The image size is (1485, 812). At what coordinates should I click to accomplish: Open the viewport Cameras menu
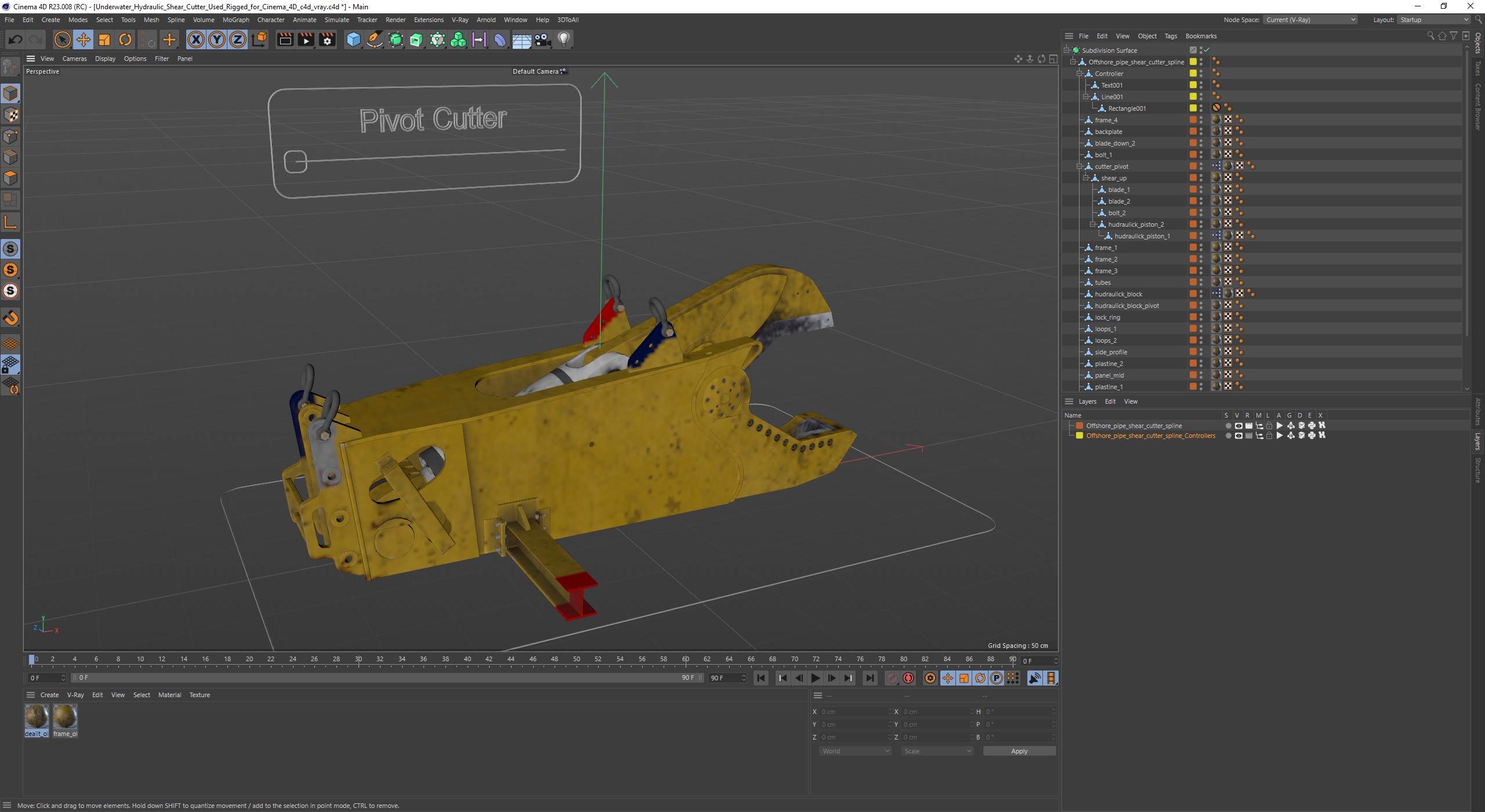(74, 59)
